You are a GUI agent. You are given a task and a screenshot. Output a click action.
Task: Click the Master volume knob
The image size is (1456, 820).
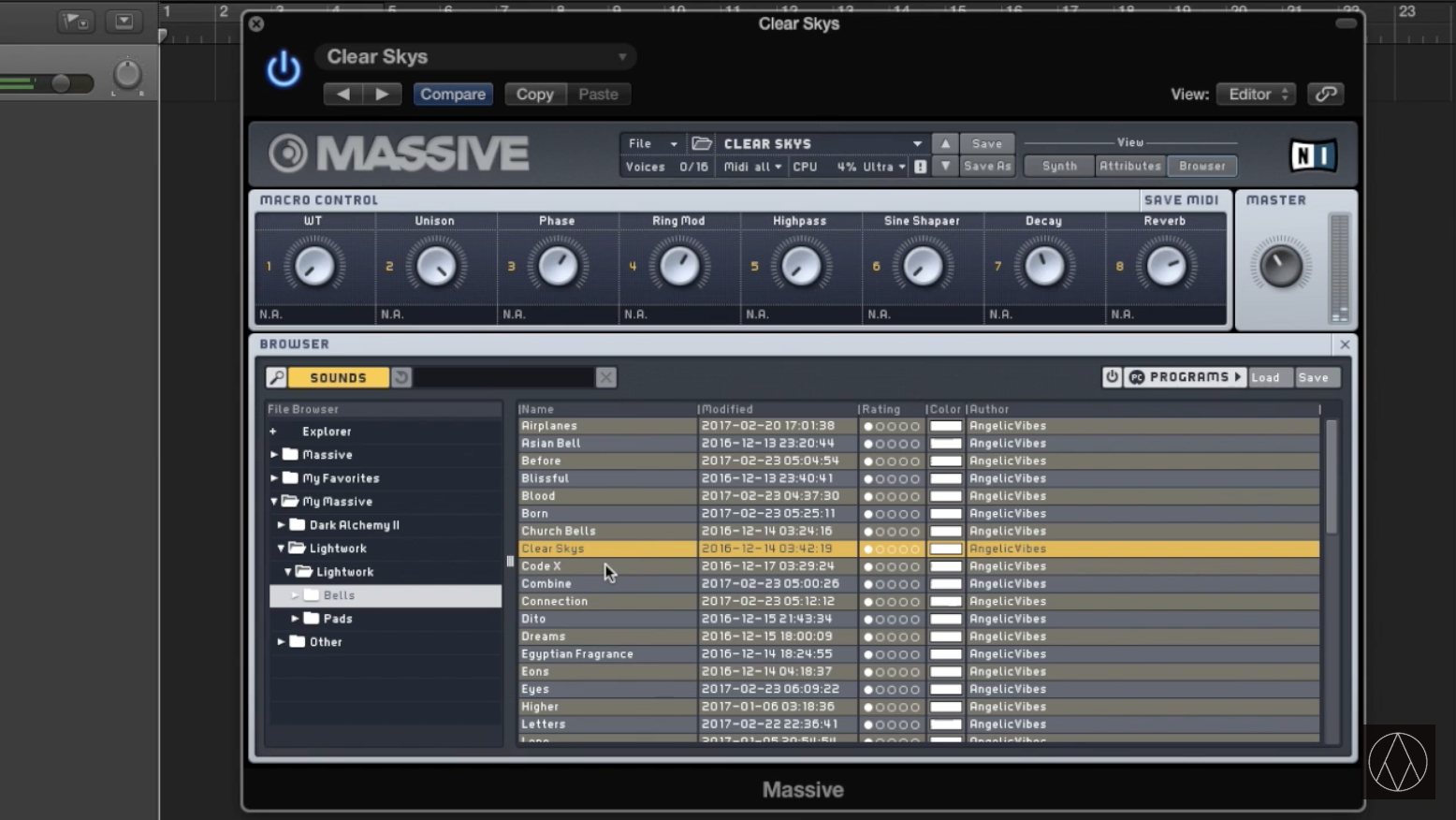click(1280, 266)
